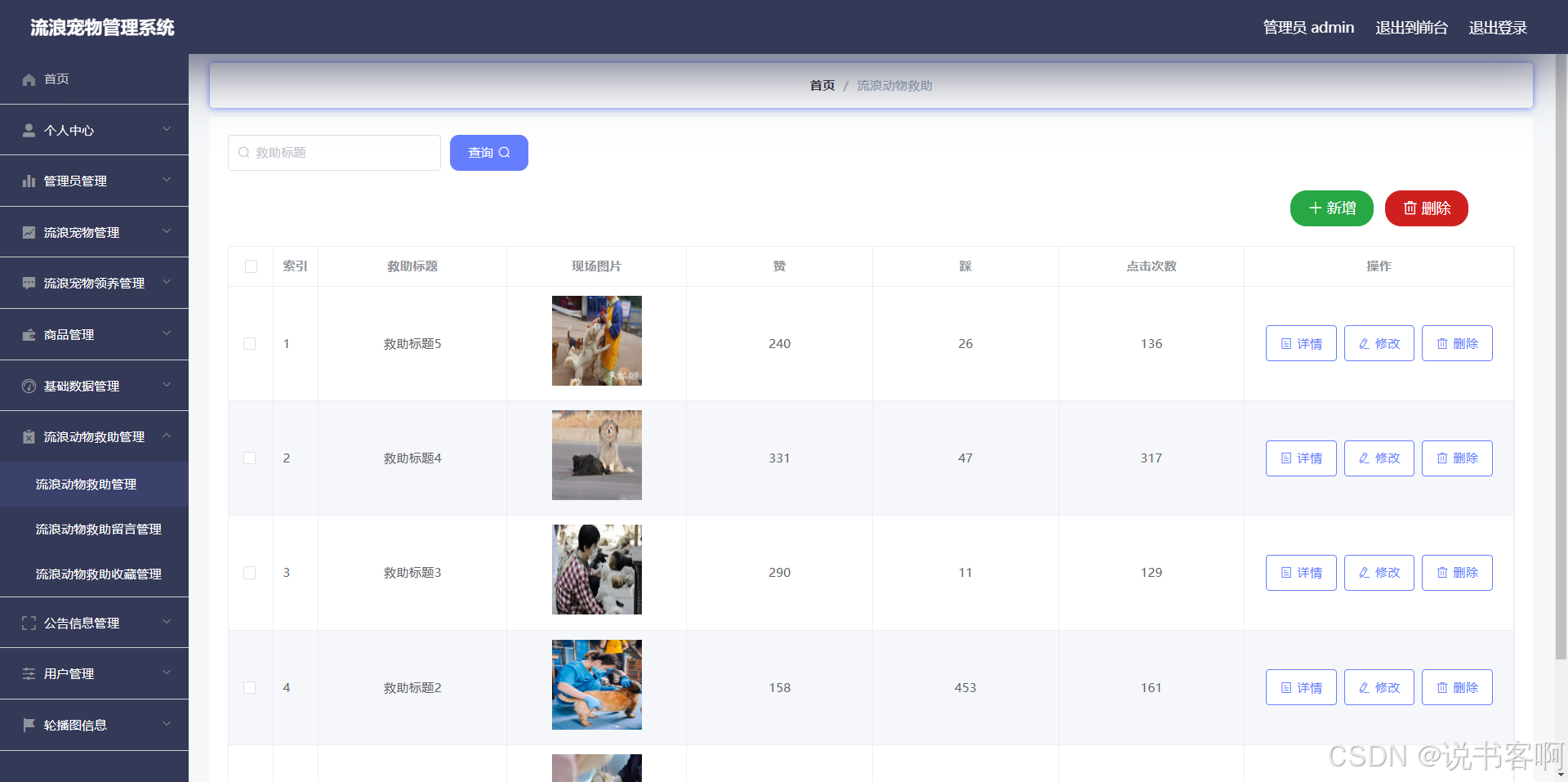Show details of 救助标题2
The width and height of the screenshot is (1568, 782).
point(1301,687)
